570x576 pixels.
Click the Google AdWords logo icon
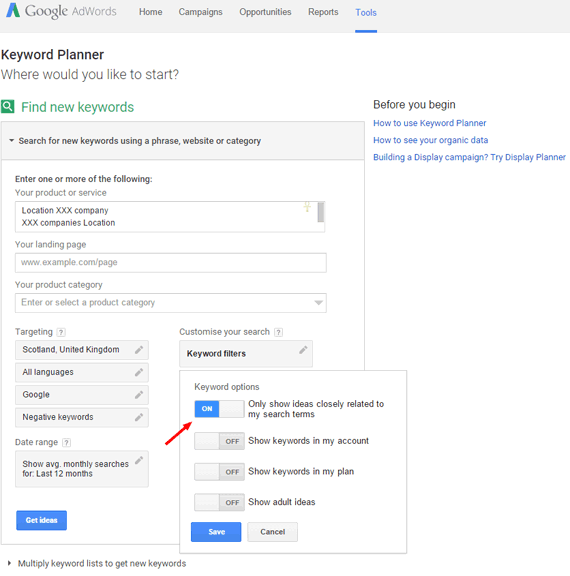(13, 10)
